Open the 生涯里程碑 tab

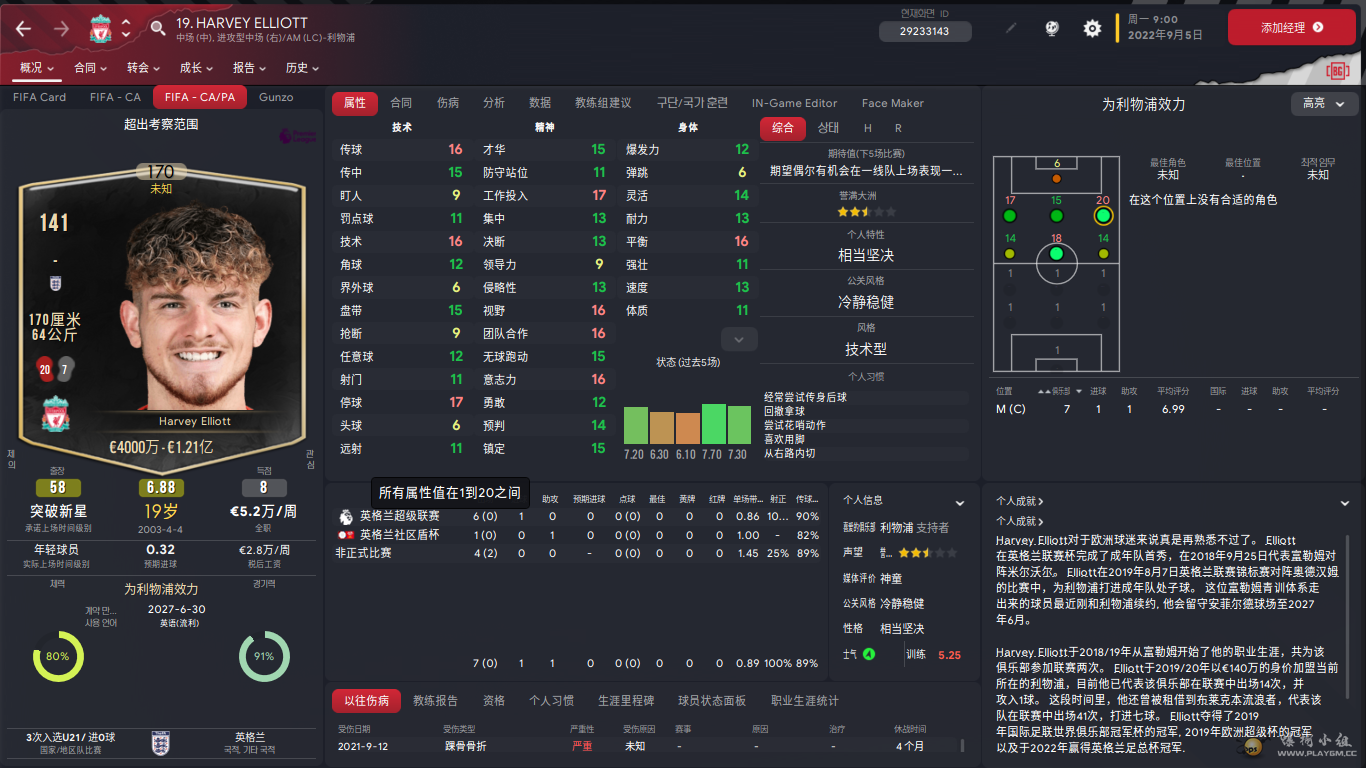point(626,701)
